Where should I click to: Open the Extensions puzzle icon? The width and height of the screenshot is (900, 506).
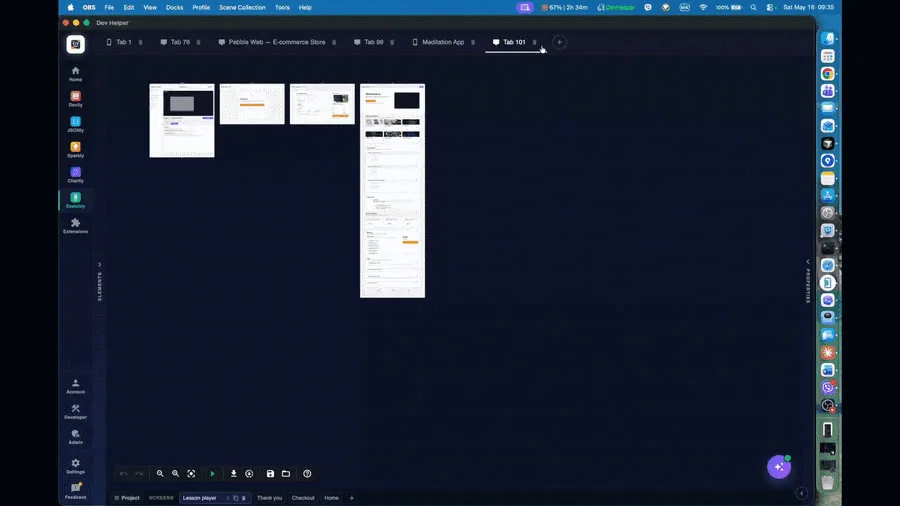coord(75,225)
